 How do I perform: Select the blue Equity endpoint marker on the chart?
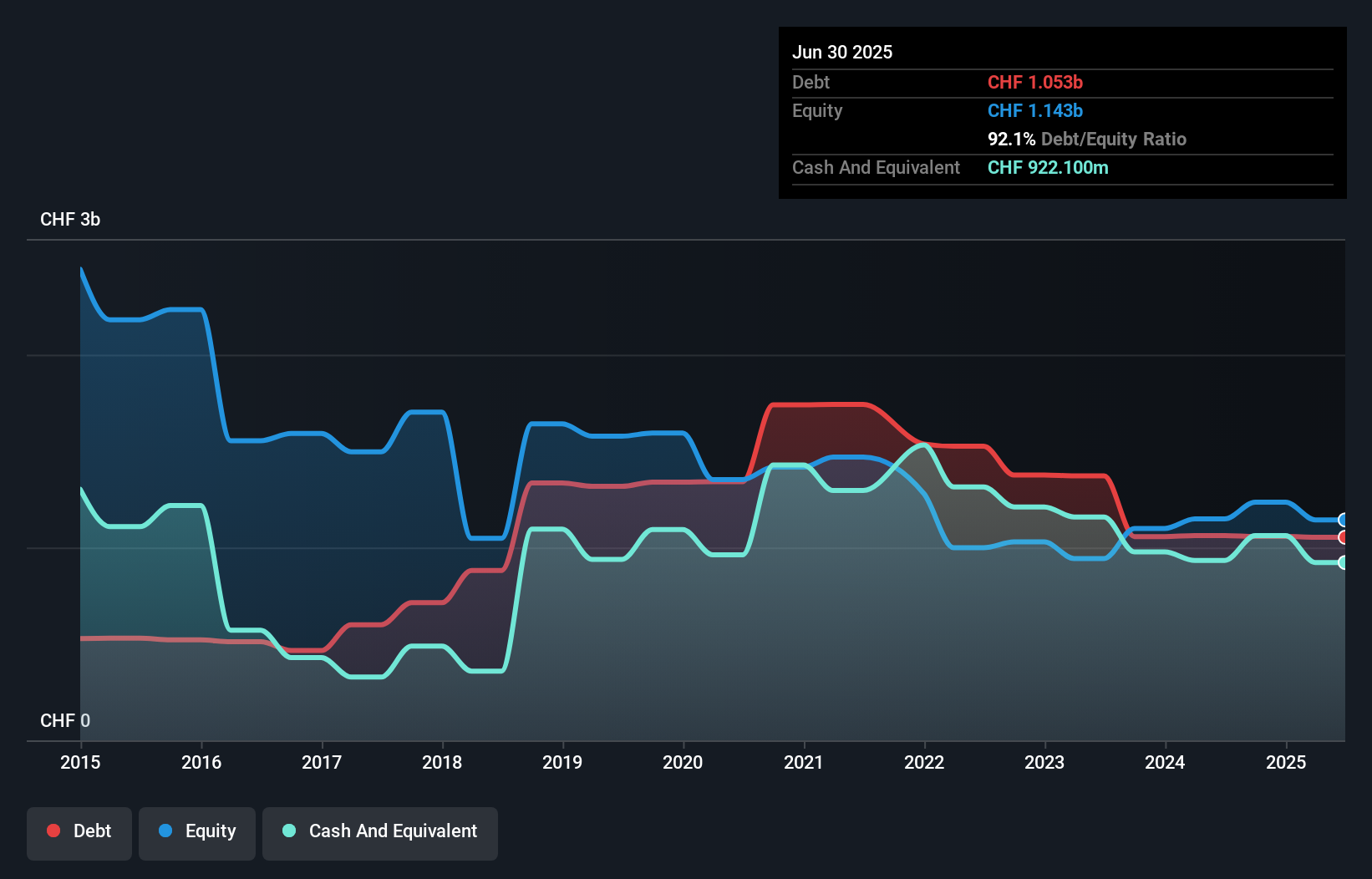1344,520
